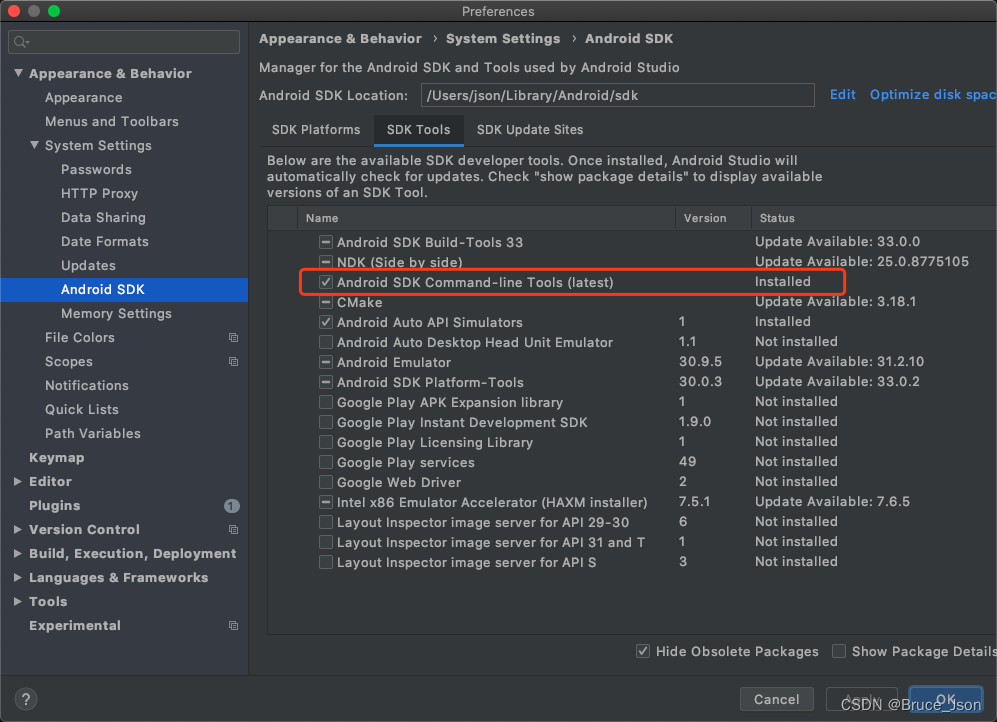Toggle NDK (Side by side) checkbox
997x722 pixels.
pos(326,262)
